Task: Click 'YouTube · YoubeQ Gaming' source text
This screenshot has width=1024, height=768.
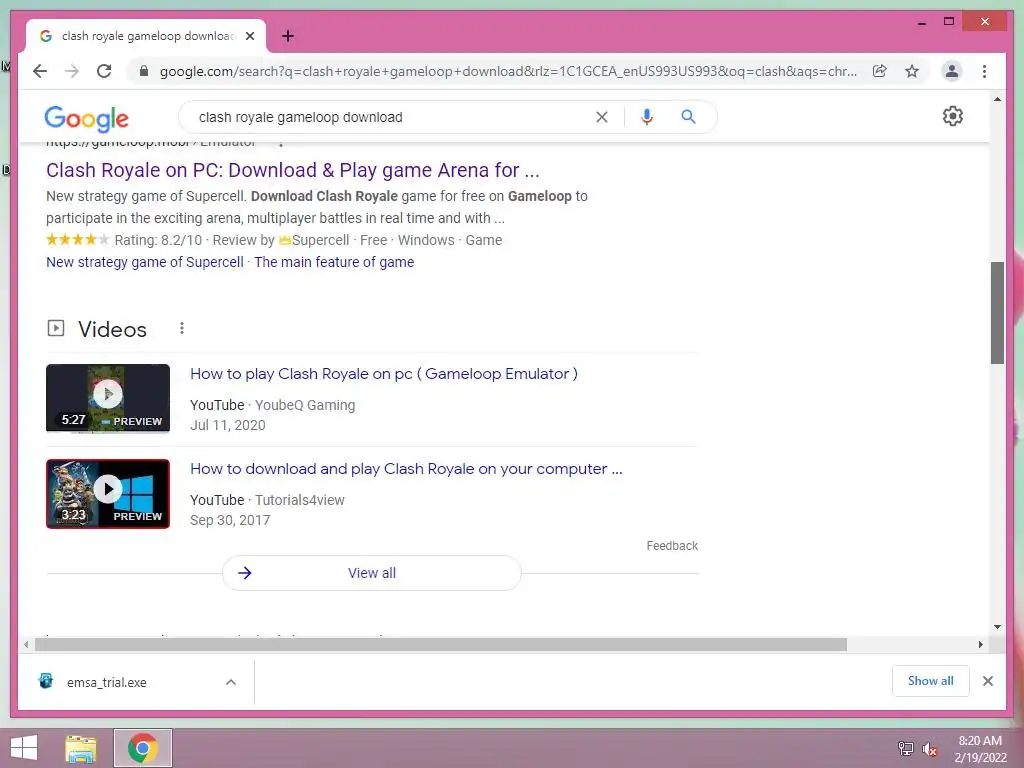Action: [x=272, y=405]
